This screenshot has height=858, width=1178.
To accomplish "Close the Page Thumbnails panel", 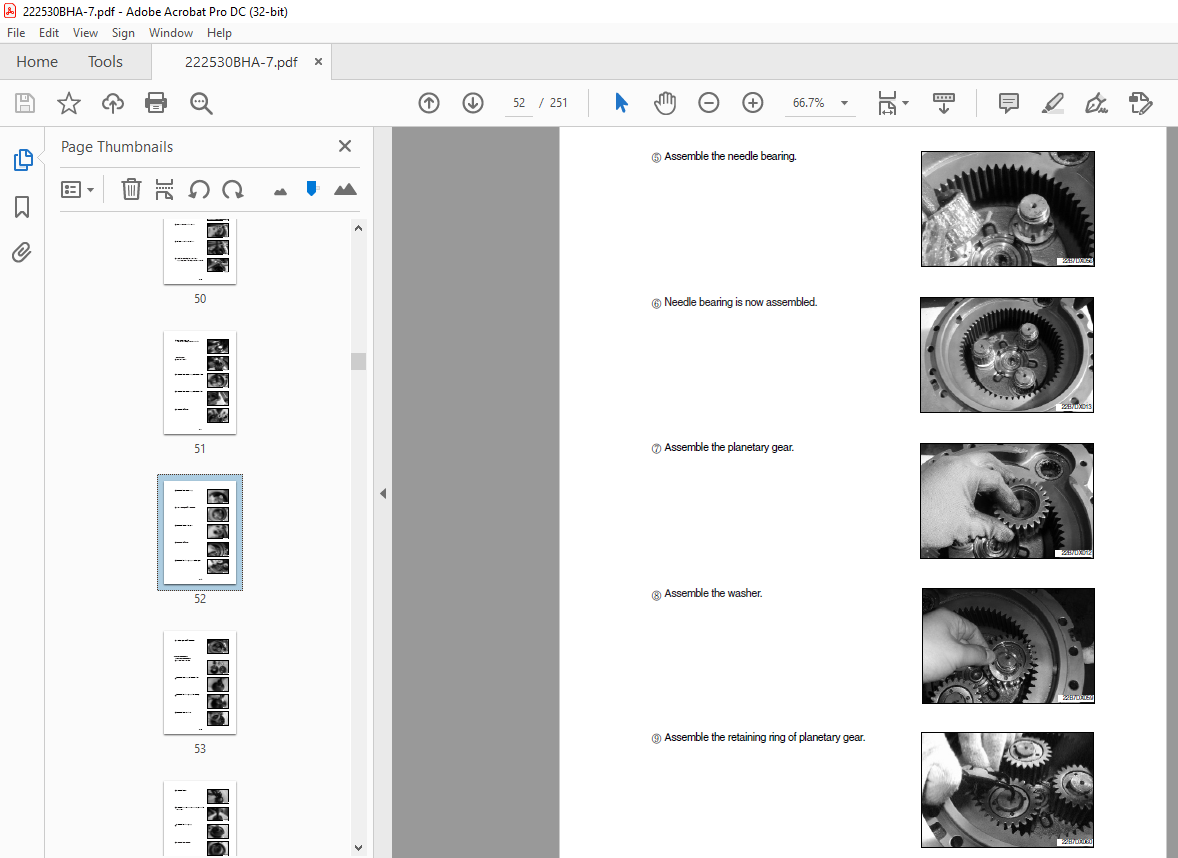I will (345, 147).
